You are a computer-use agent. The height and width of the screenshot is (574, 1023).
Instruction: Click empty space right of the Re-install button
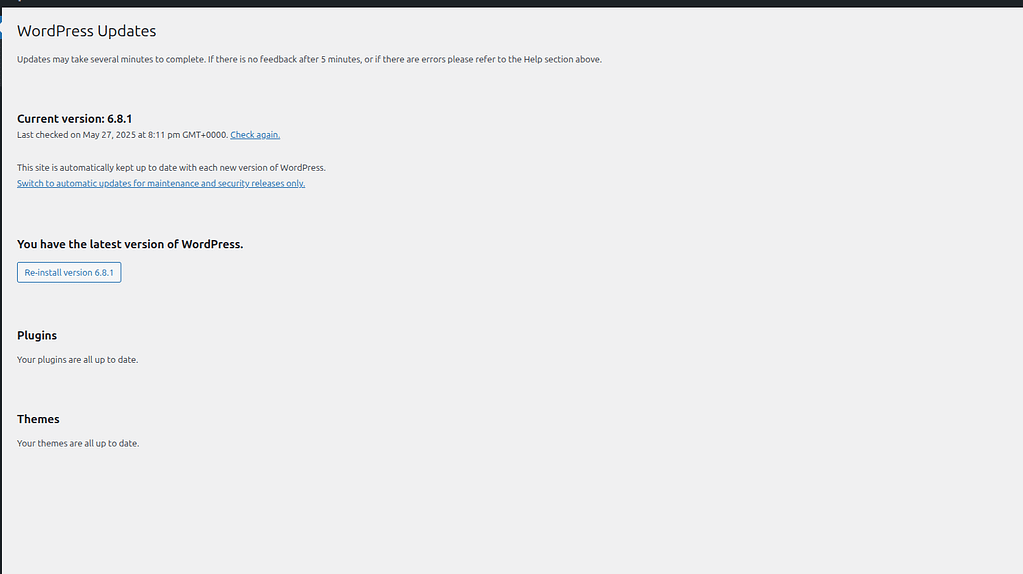click(400, 273)
